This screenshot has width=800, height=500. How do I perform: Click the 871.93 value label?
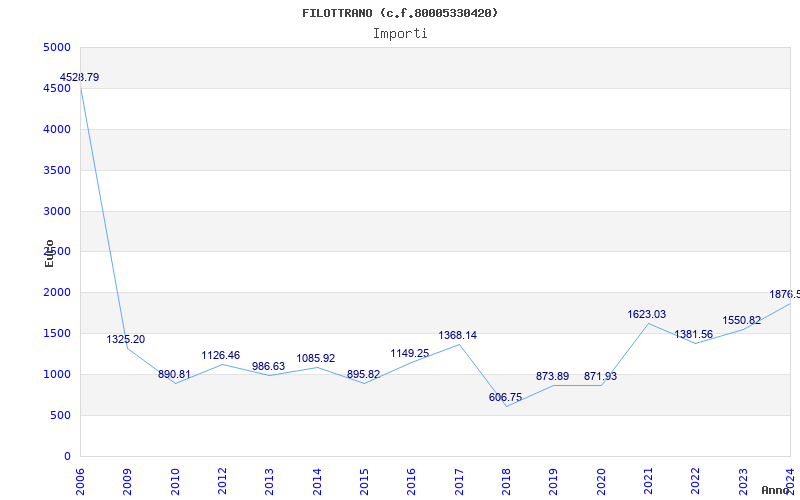pyautogui.click(x=601, y=377)
